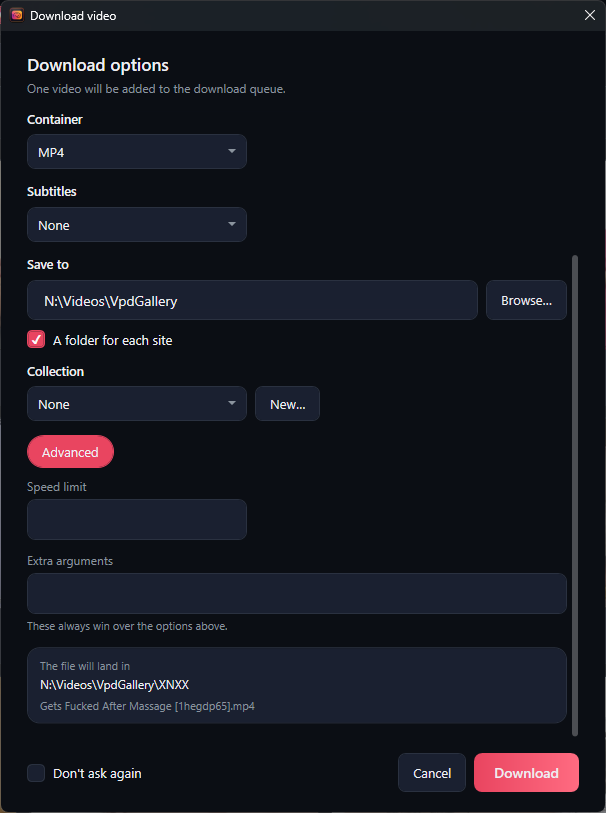Image resolution: width=606 pixels, height=813 pixels.
Task: Close the Download video dialog
Action: [589, 16]
